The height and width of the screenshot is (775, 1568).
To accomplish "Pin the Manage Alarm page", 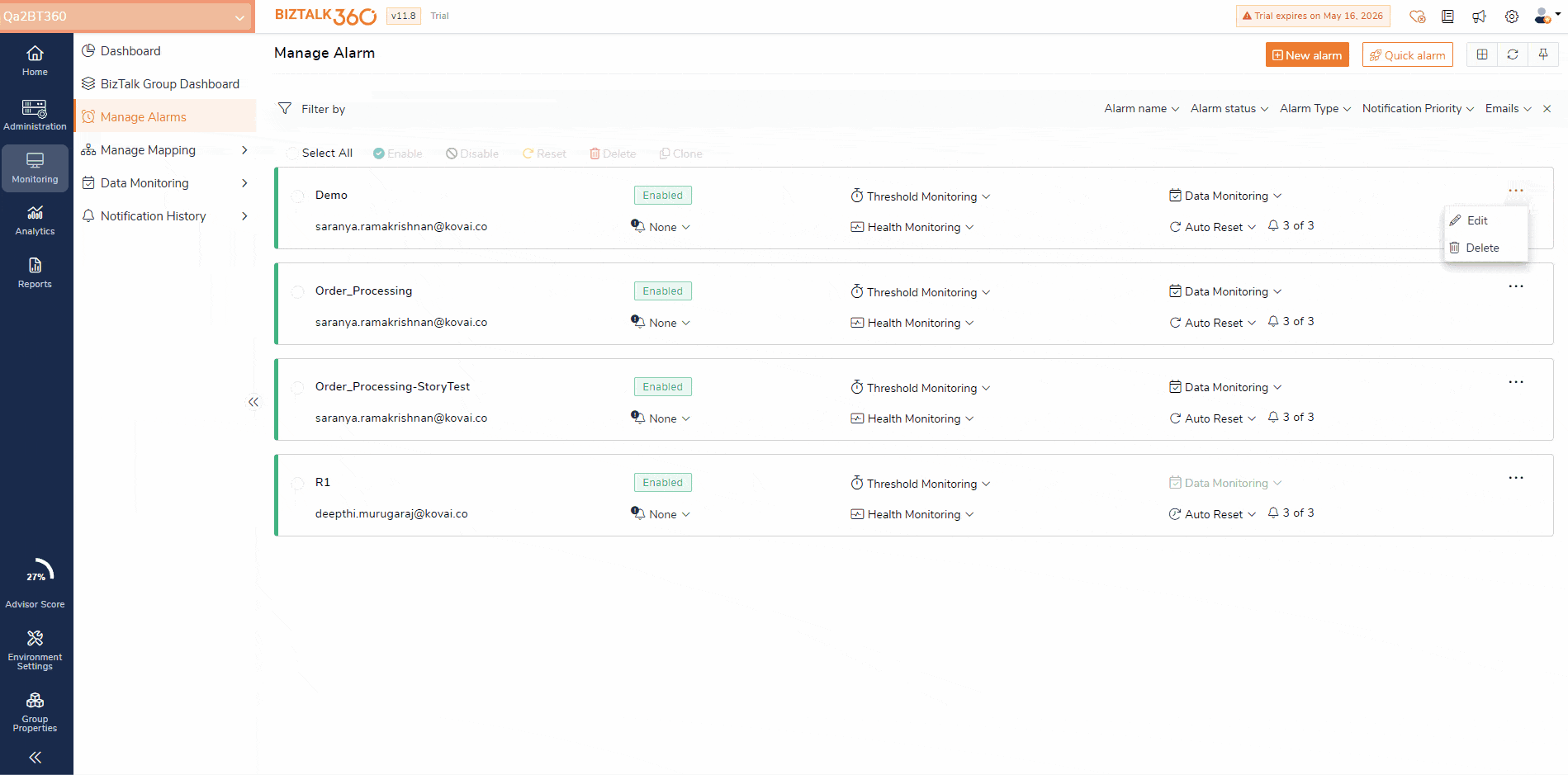I will (1543, 54).
